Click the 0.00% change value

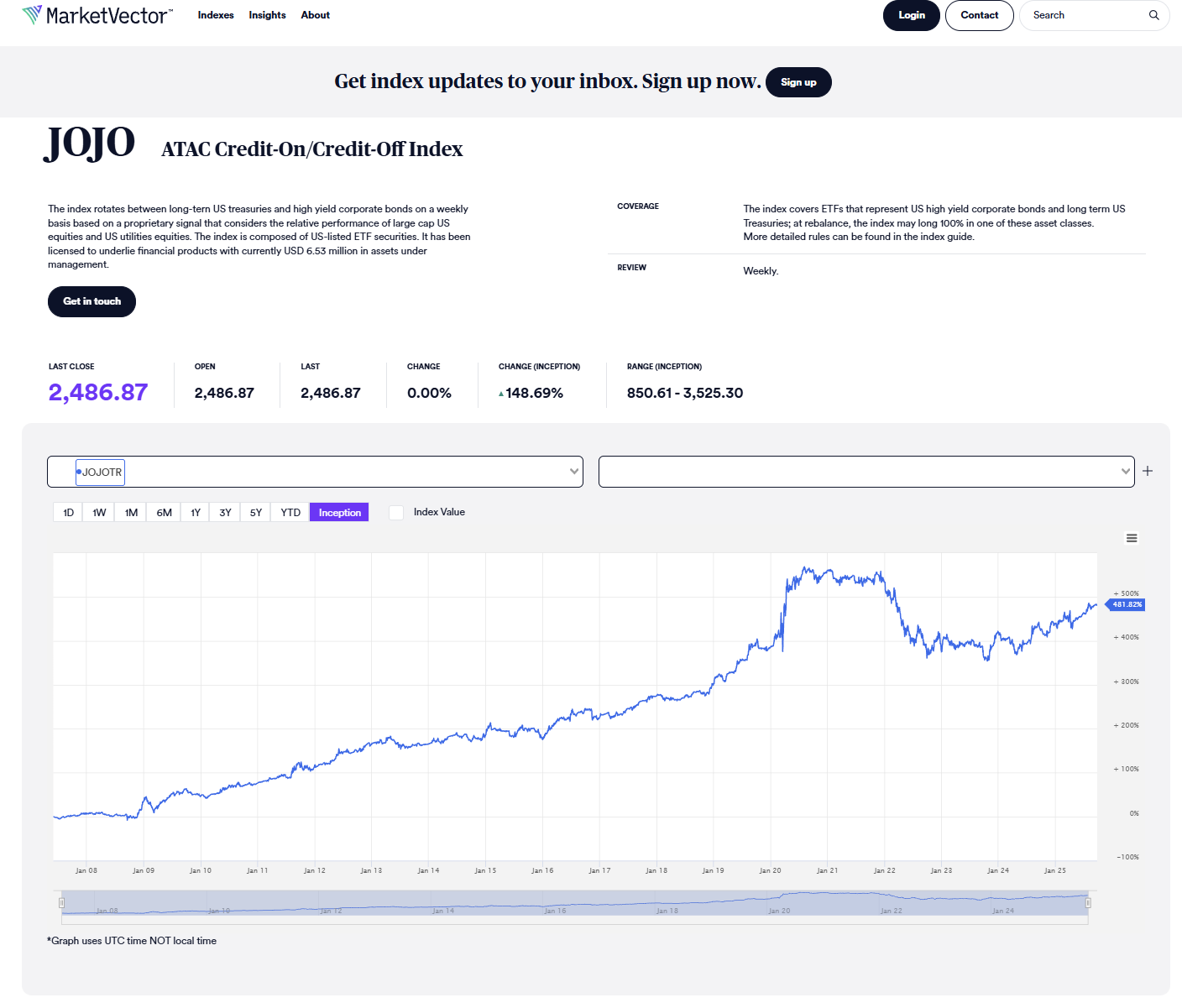pos(429,393)
